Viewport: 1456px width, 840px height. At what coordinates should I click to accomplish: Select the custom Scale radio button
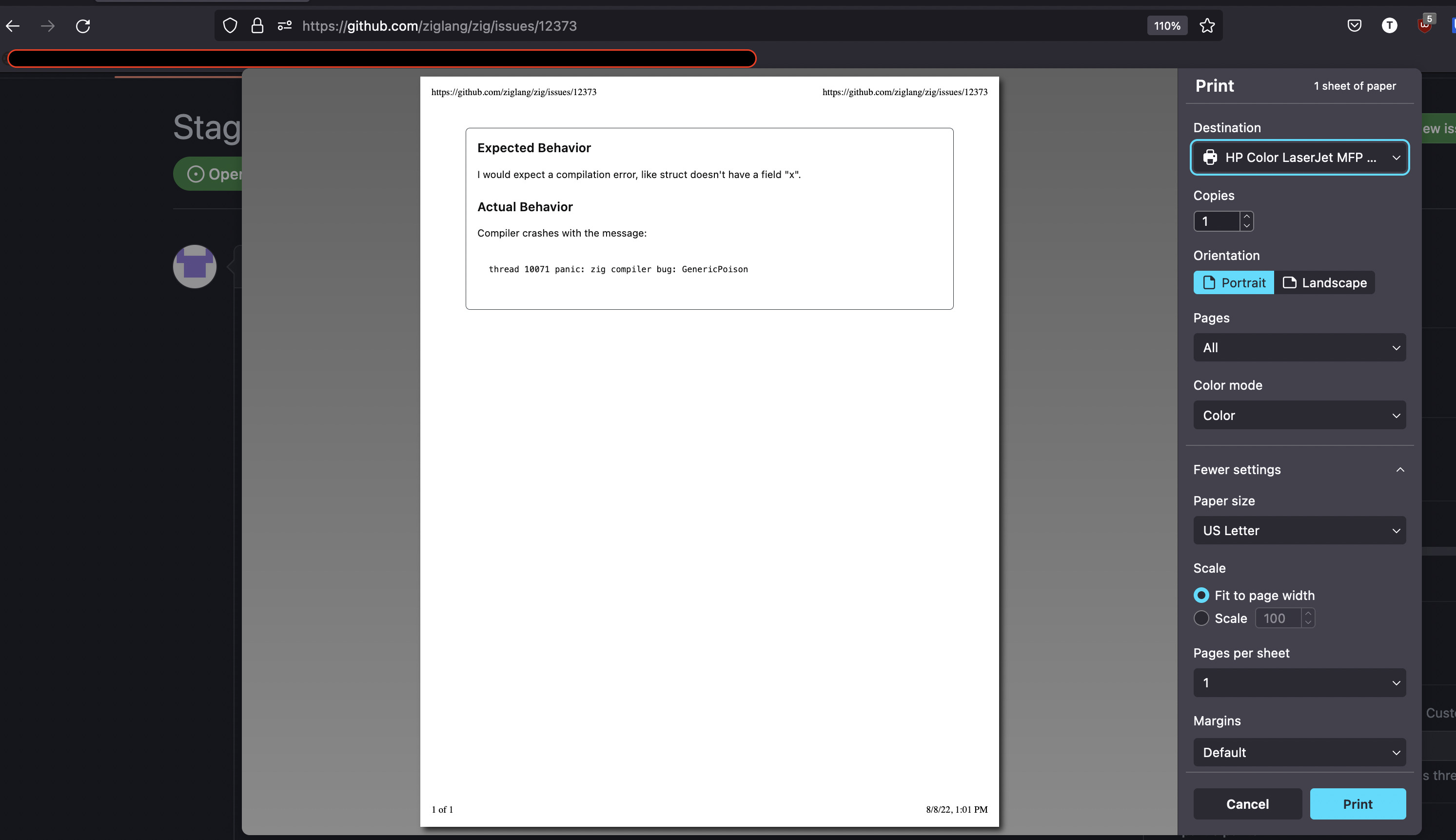click(x=1201, y=618)
